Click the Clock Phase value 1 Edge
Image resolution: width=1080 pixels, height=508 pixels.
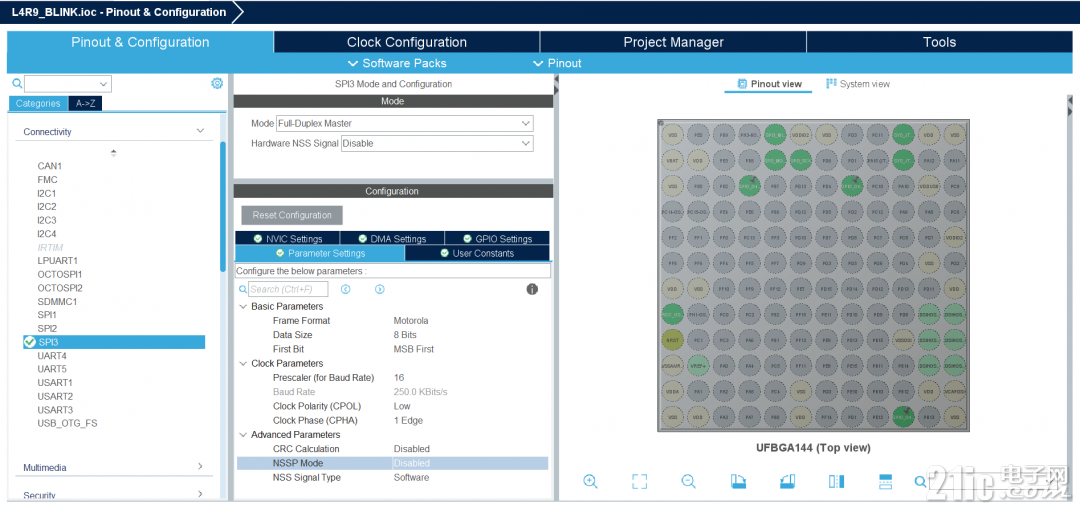coord(408,421)
